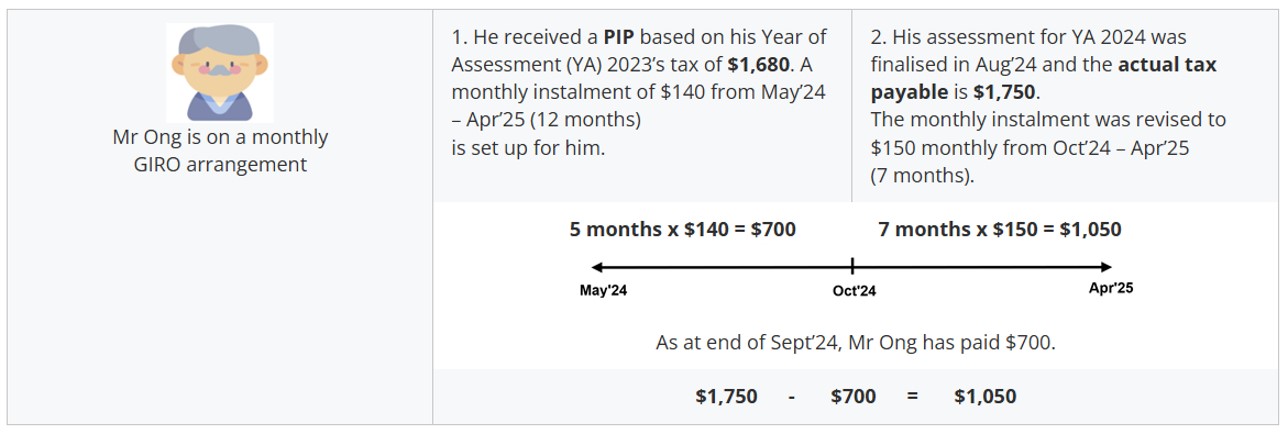The height and width of the screenshot is (434, 1288).
Task: Click the '$1,050' equation result
Action: click(x=985, y=396)
